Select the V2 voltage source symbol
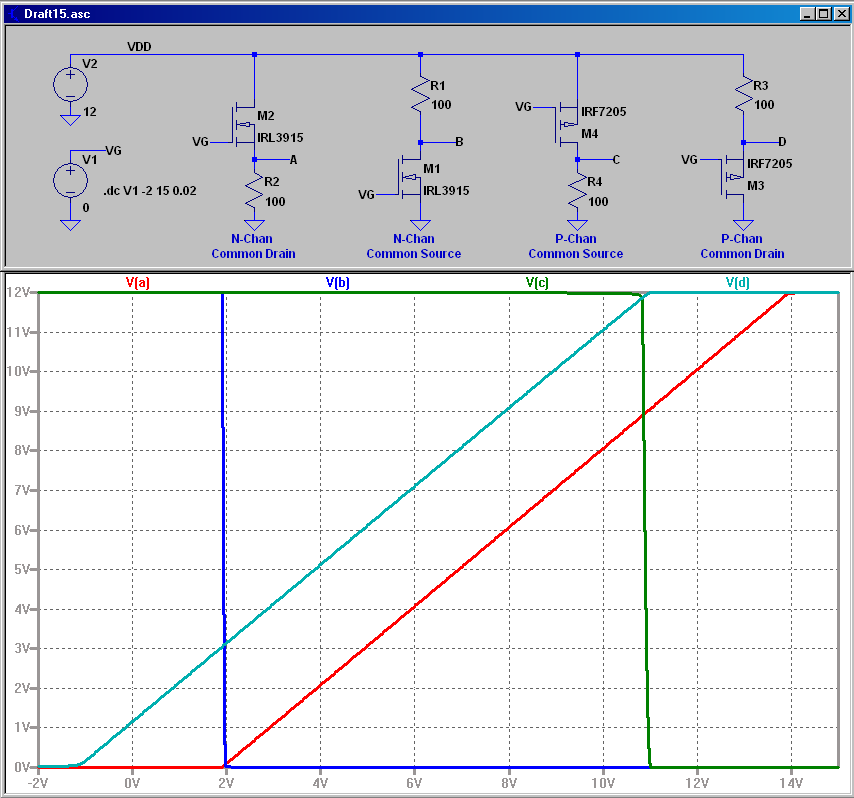The height and width of the screenshot is (798, 854). [70, 84]
